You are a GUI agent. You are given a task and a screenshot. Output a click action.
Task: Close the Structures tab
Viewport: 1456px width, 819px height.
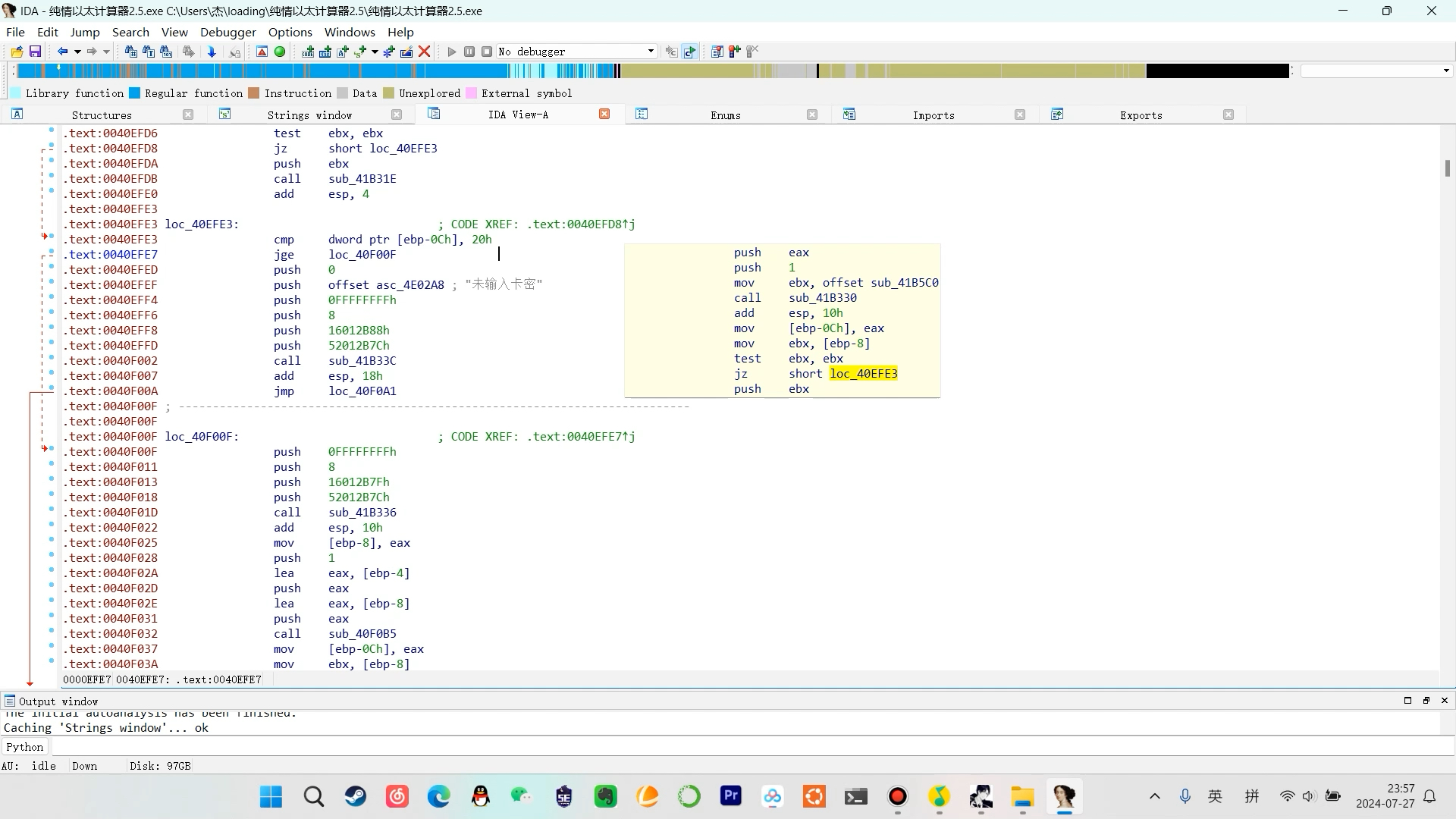click(x=188, y=115)
